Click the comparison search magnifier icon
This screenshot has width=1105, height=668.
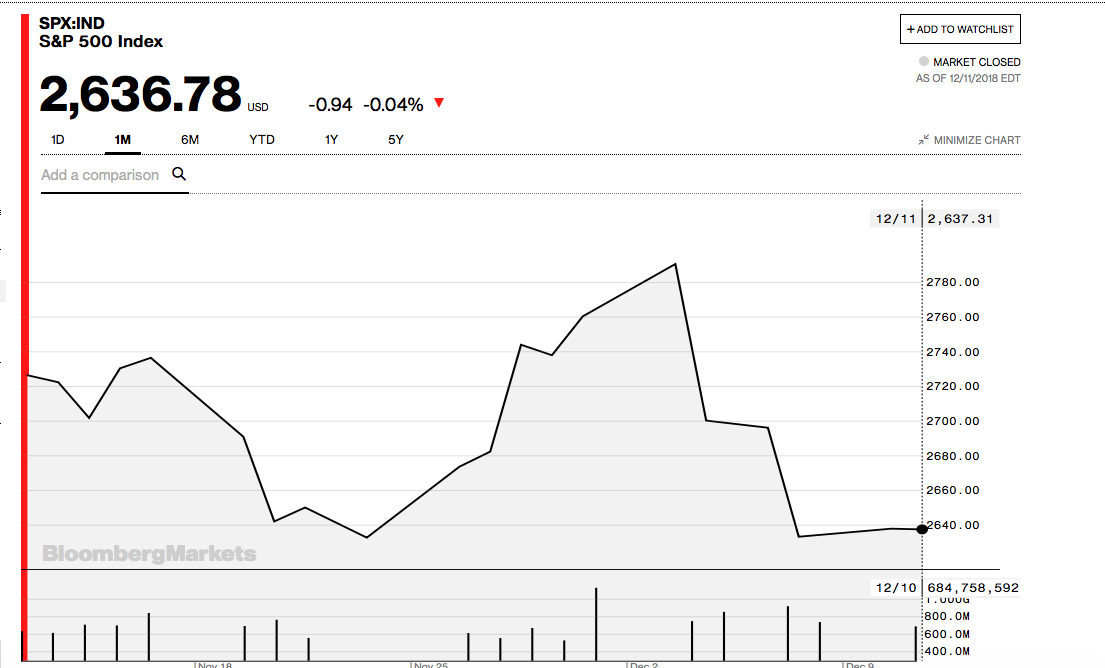click(x=179, y=173)
